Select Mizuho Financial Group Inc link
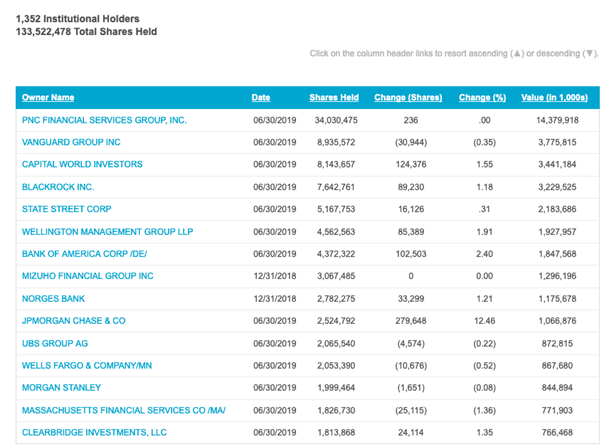This screenshot has width=608, height=447. 87,276
